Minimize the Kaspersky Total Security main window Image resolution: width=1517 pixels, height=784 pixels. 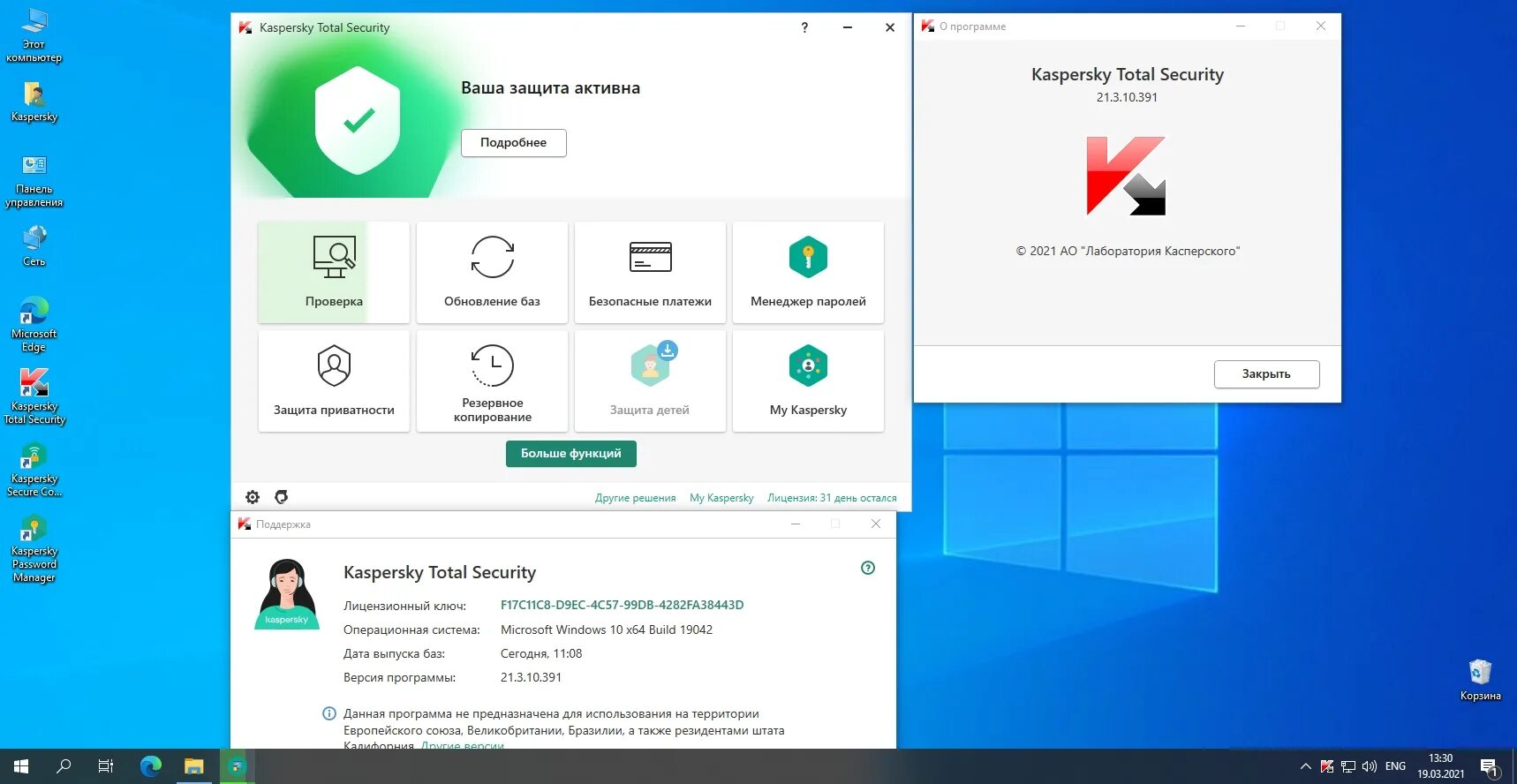click(x=848, y=27)
